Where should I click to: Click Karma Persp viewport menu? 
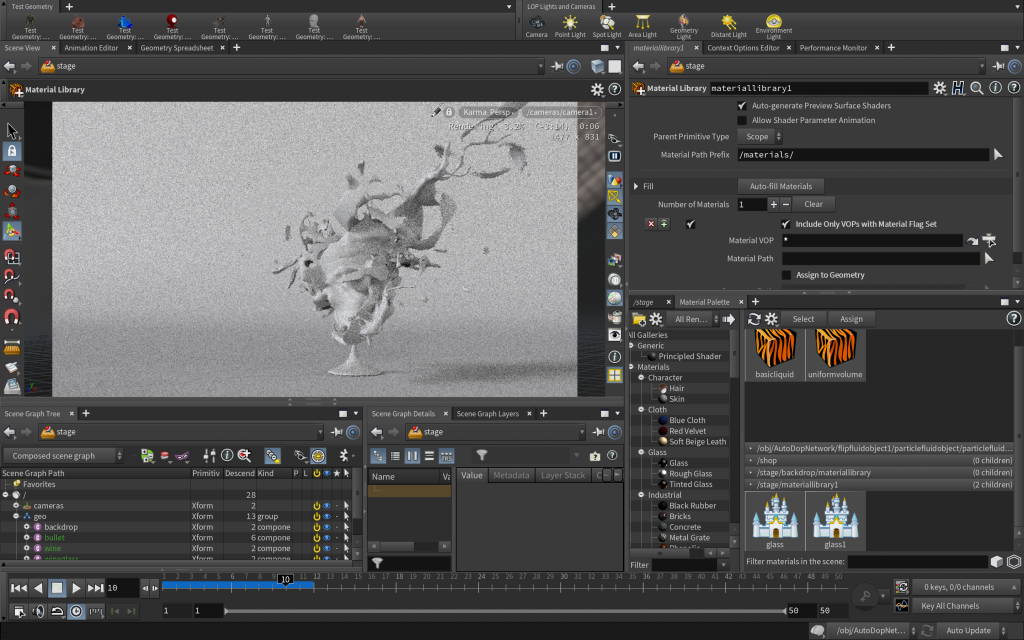click(x=486, y=112)
